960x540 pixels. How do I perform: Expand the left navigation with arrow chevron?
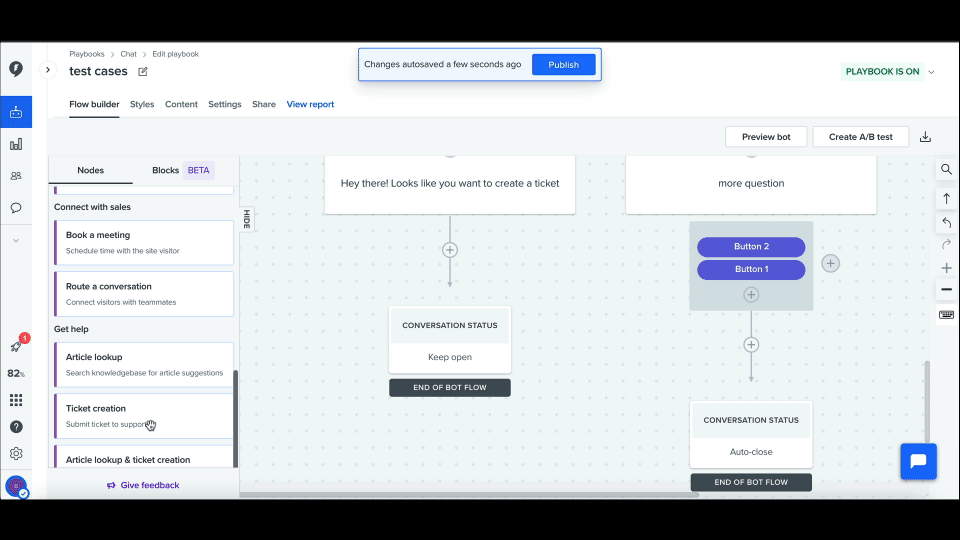[x=47, y=70]
